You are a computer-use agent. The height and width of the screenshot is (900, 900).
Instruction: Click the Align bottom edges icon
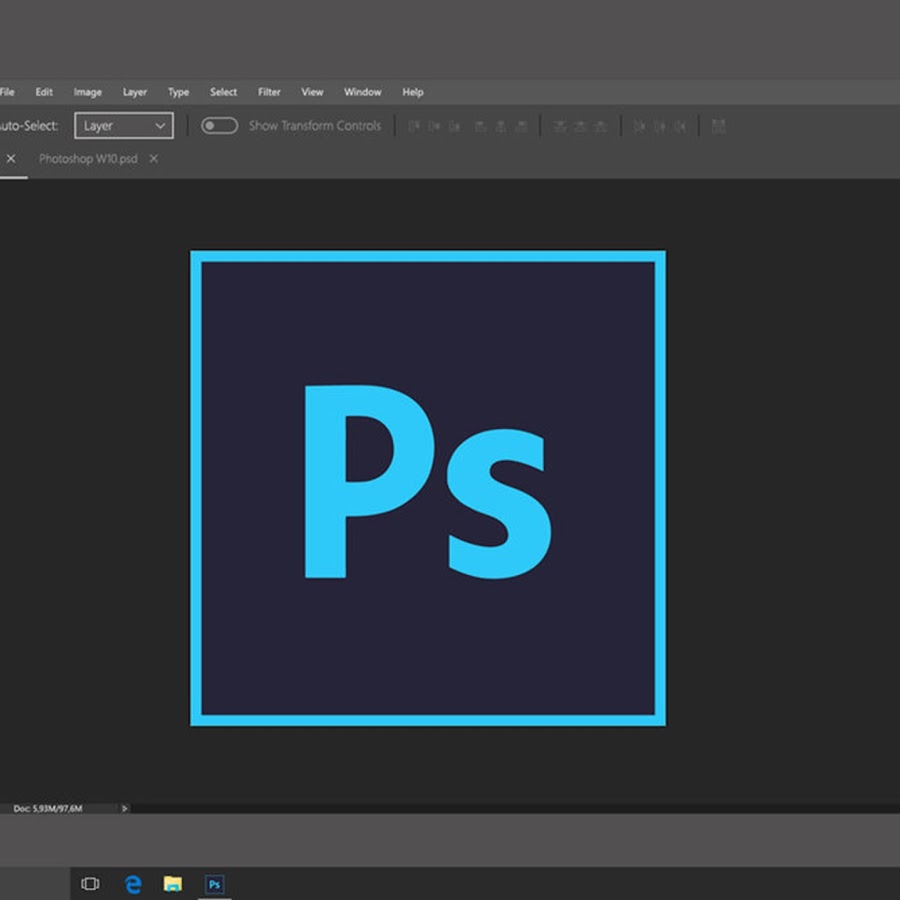click(455, 126)
